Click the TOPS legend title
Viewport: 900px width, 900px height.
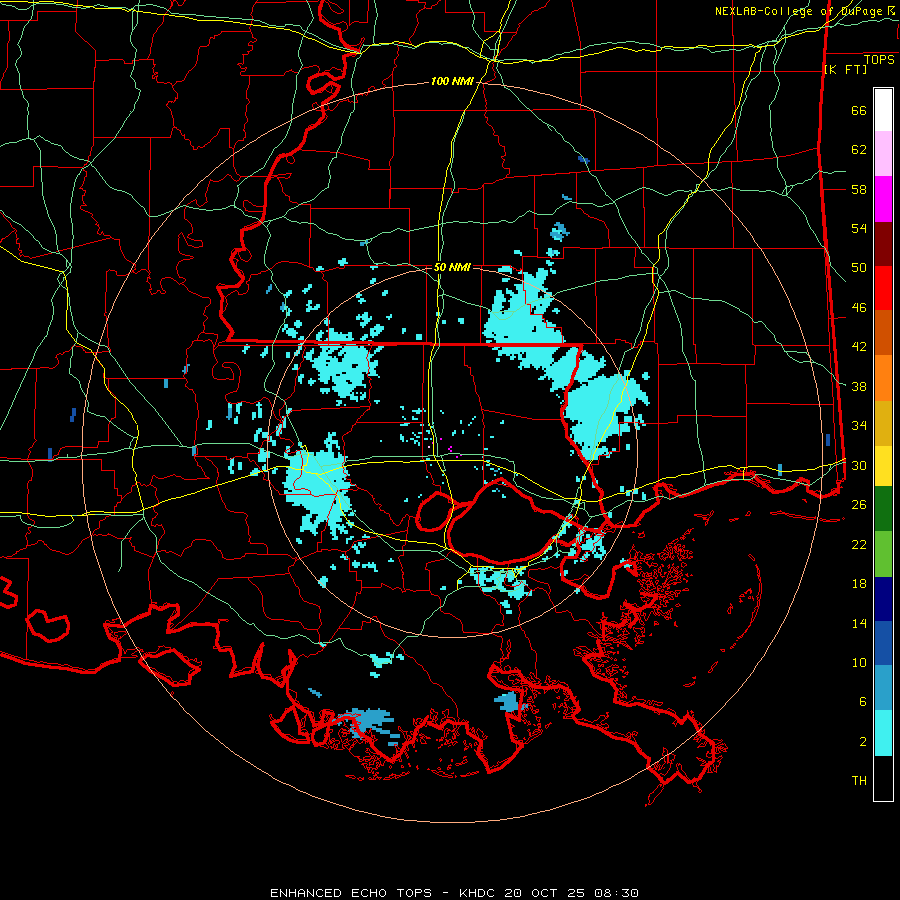tap(879, 60)
